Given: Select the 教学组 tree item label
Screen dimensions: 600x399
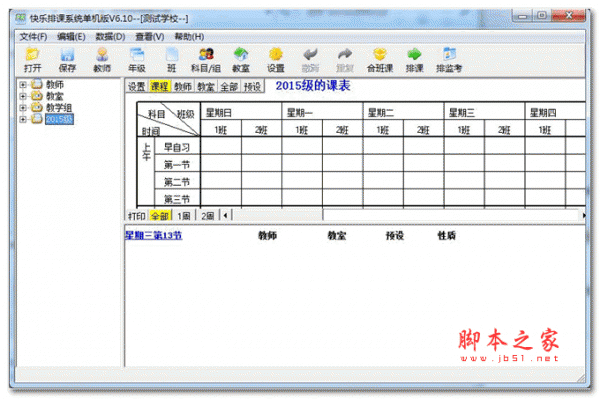Looking at the screenshot, I should [x=59, y=107].
